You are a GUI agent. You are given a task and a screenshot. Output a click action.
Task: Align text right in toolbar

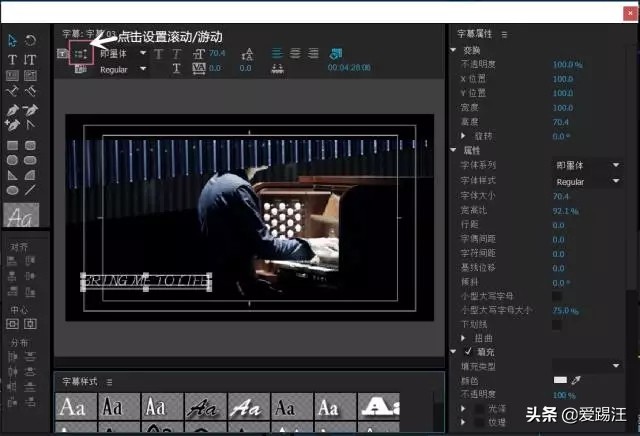pyautogui.click(x=313, y=53)
